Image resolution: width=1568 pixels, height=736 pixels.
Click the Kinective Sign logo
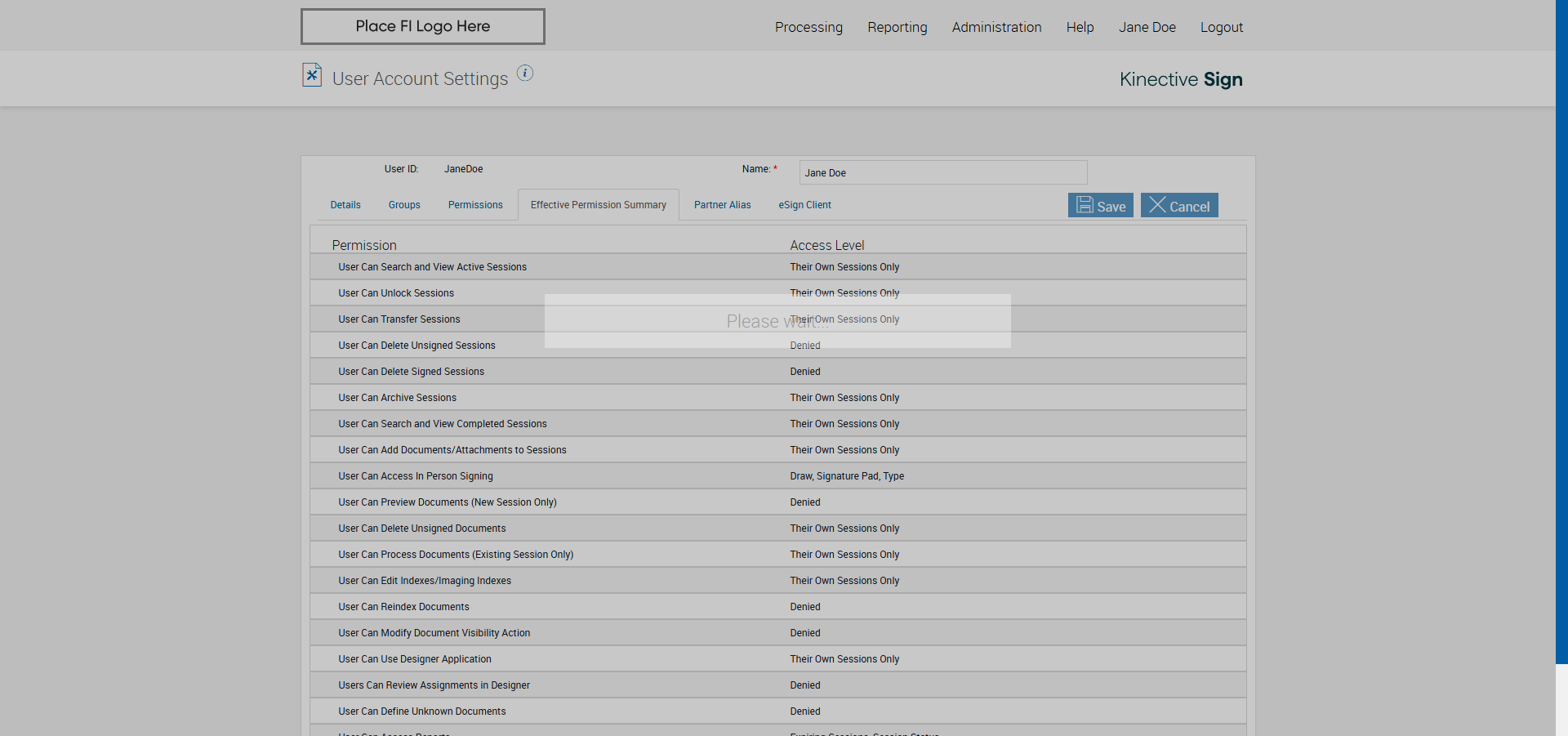1180,79
